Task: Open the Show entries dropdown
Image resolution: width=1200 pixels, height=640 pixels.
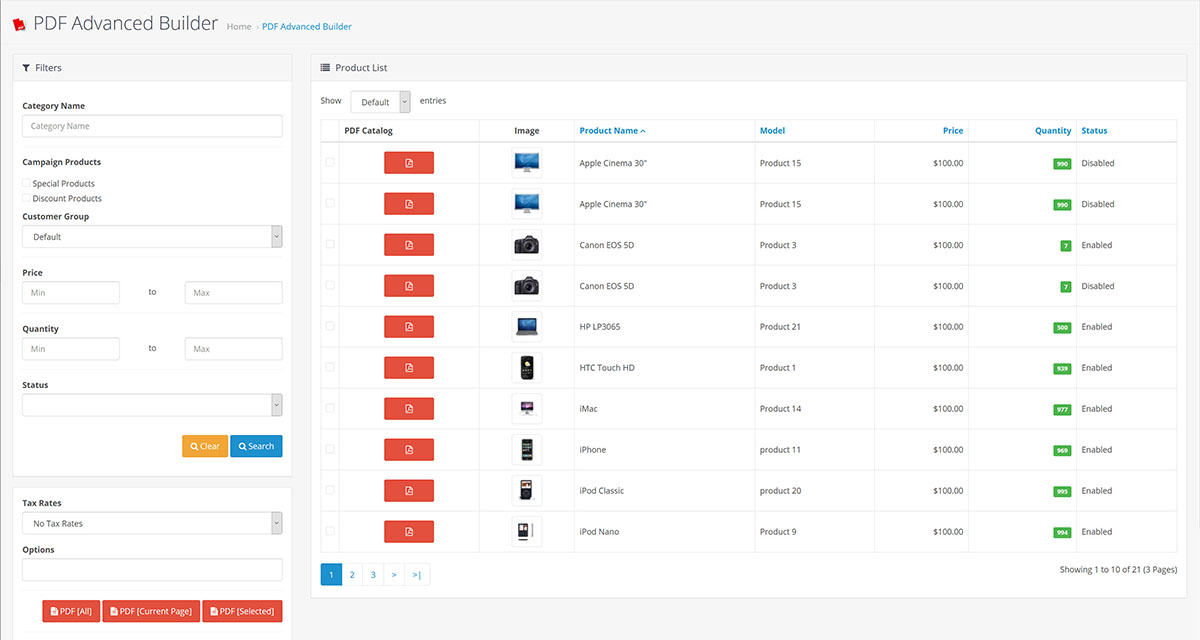Action: click(380, 102)
